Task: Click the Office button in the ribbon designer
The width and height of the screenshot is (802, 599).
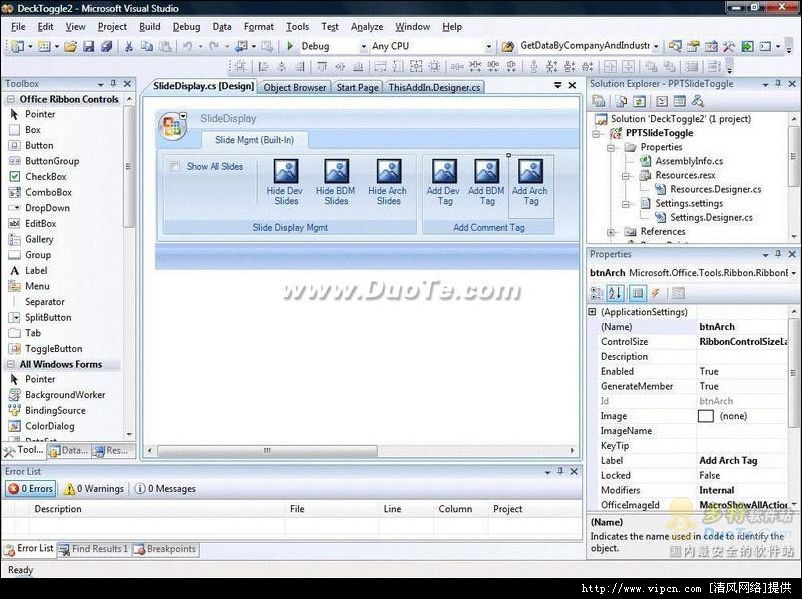Action: point(172,126)
